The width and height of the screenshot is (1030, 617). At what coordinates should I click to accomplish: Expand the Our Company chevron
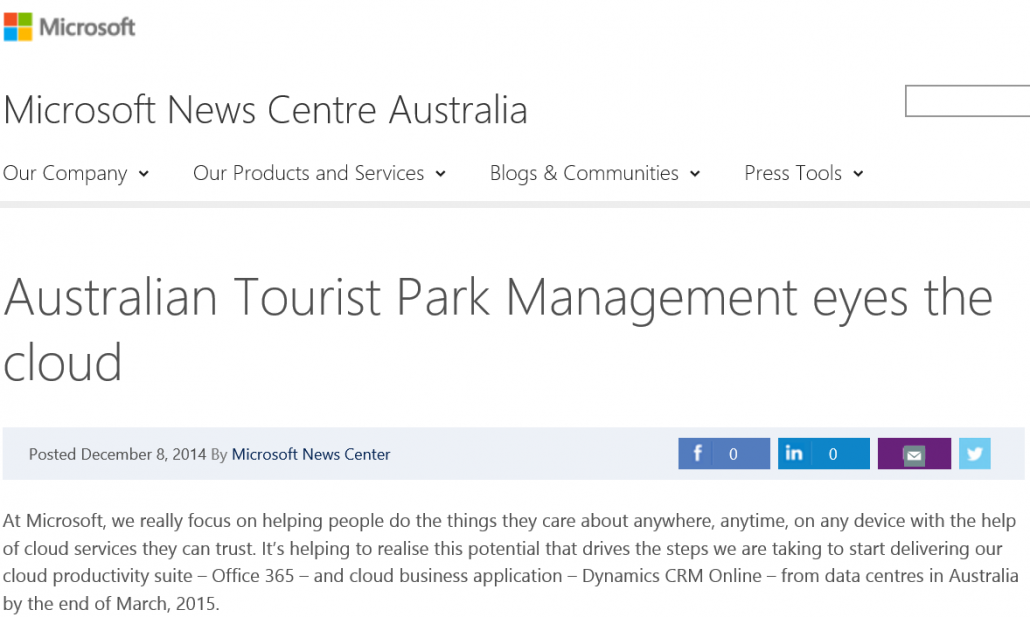(x=144, y=174)
